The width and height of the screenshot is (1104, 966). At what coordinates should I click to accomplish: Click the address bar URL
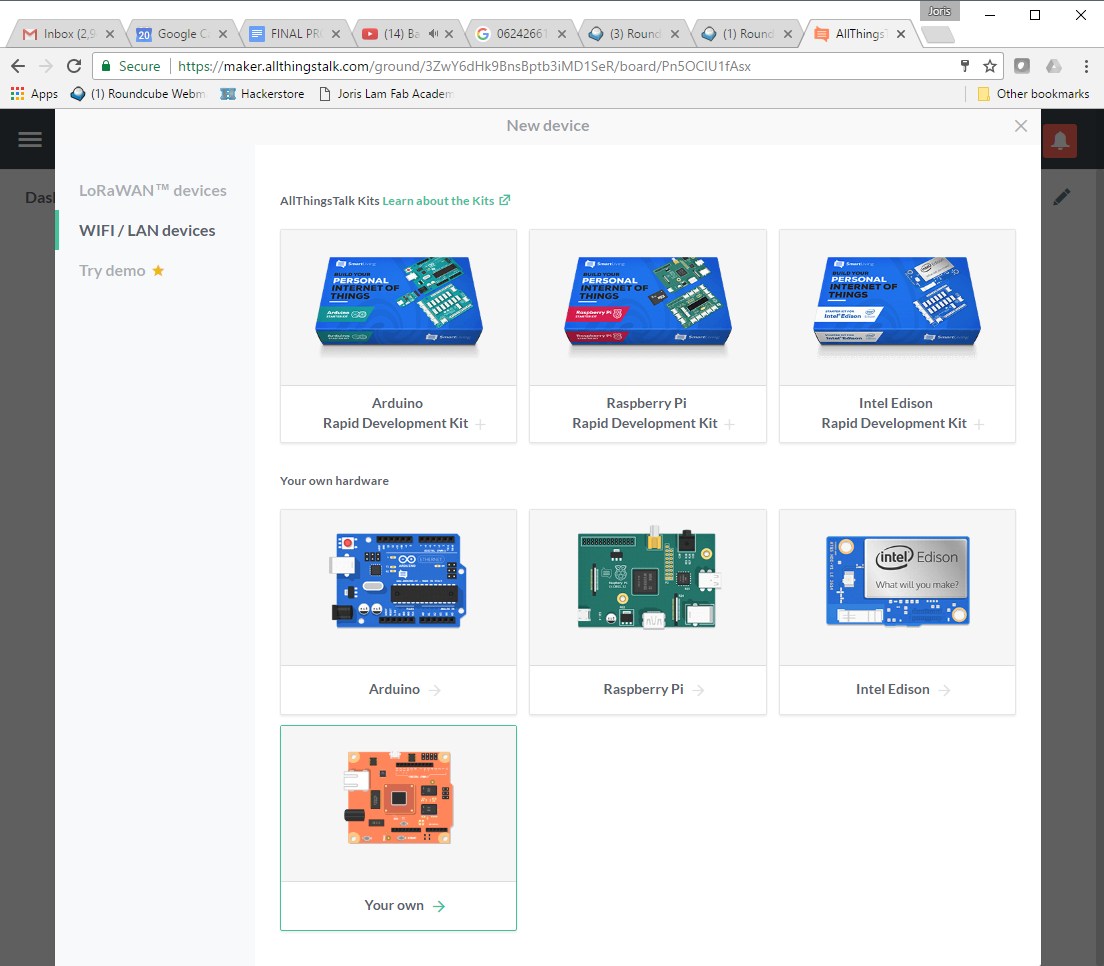[465, 66]
